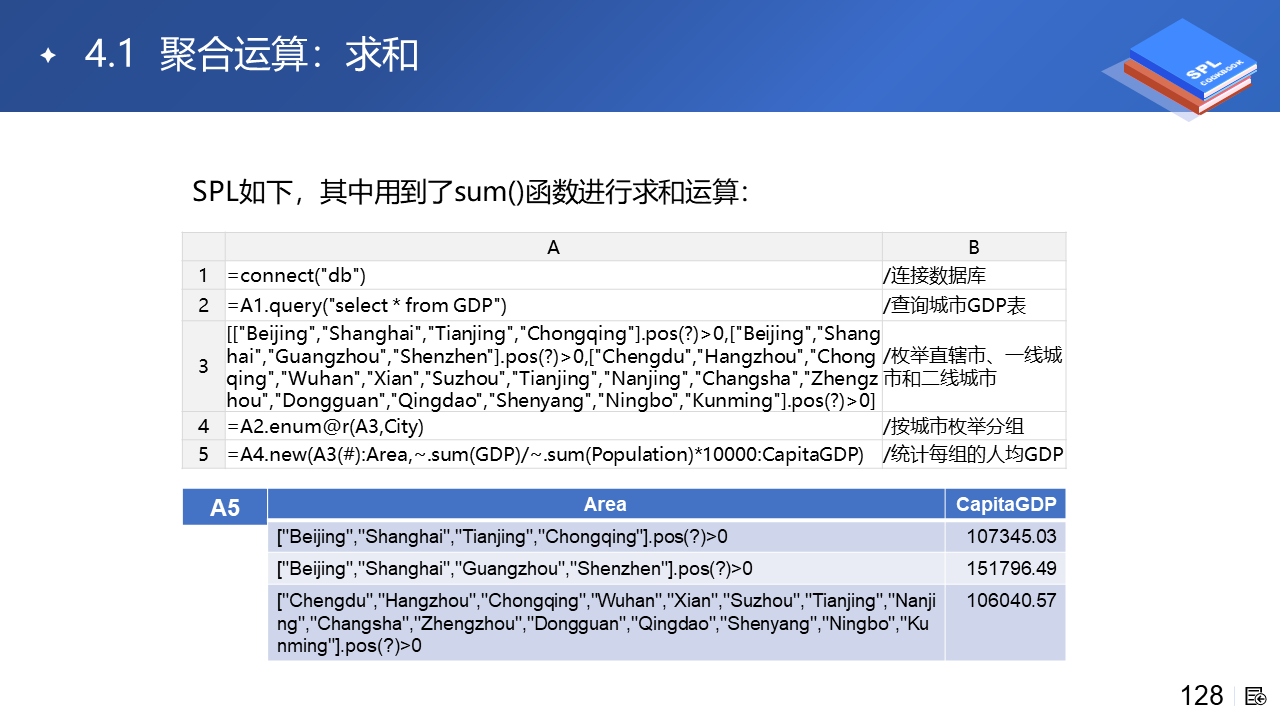Select the cell =A2.enum@r(A3,City)
This screenshot has width=1280, height=720.
pyautogui.click(x=554, y=426)
